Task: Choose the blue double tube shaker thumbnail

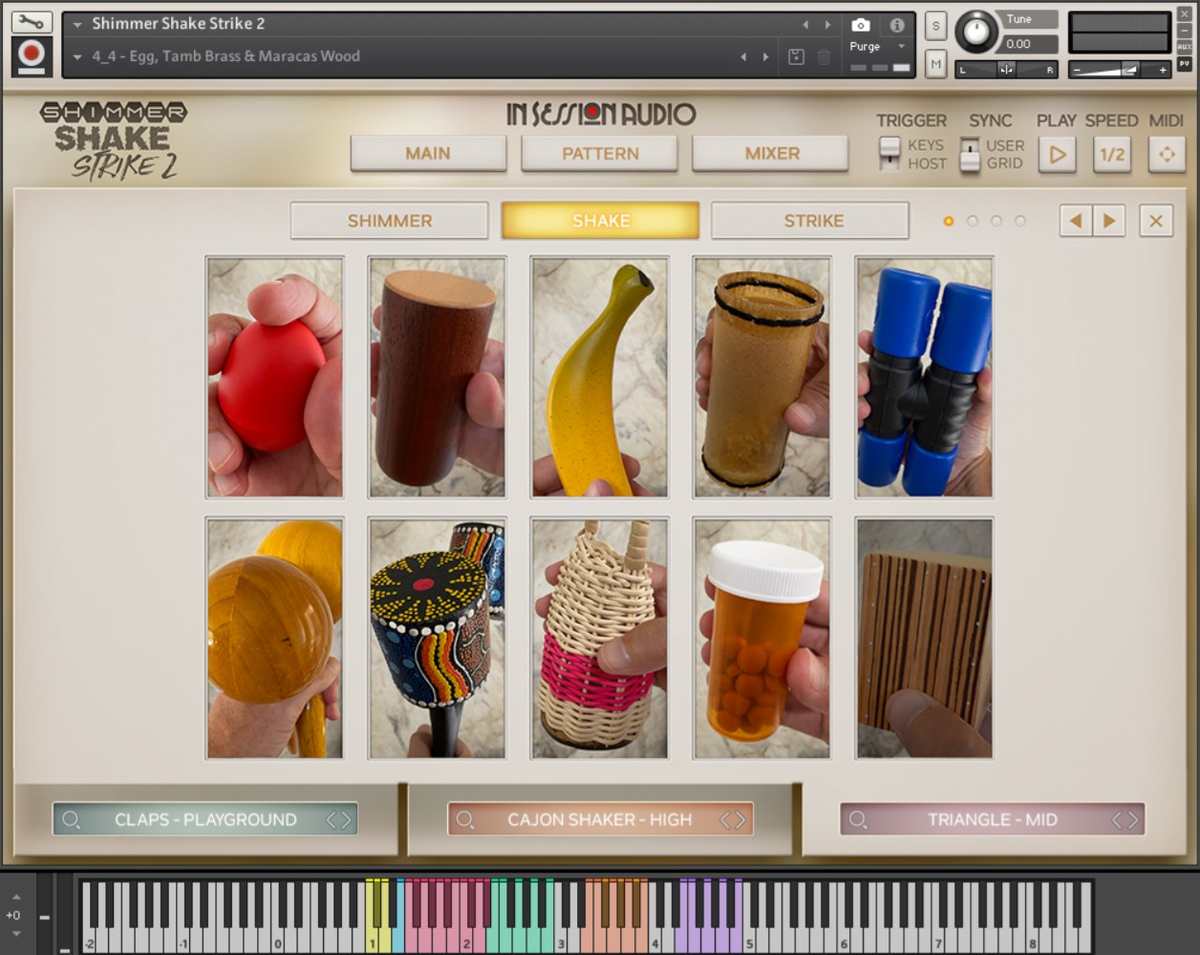Action: tap(925, 377)
